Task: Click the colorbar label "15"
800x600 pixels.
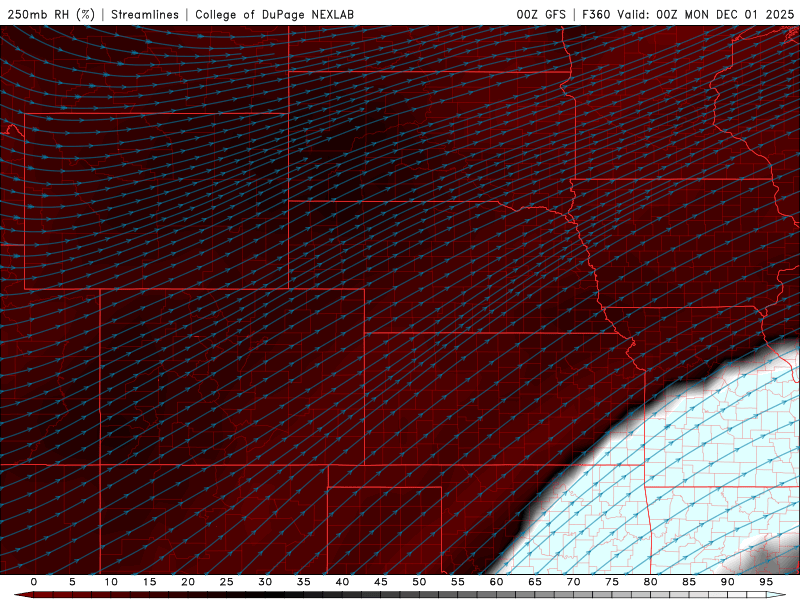Action: tap(149, 582)
